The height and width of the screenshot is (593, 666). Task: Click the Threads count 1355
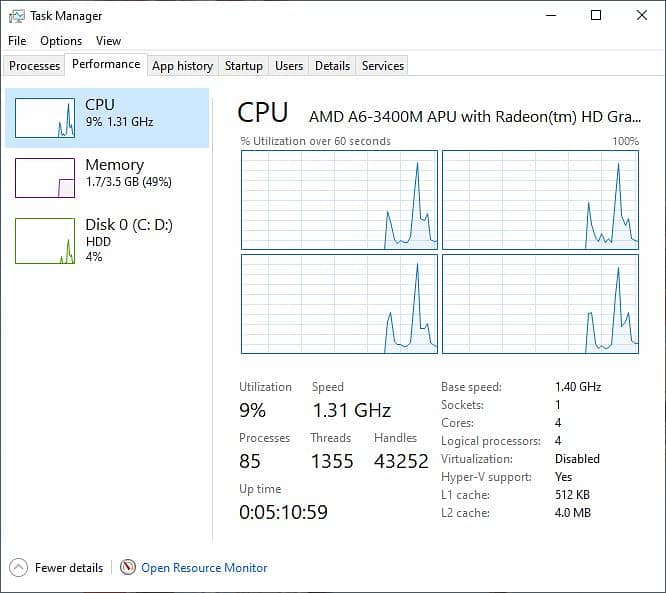click(332, 461)
